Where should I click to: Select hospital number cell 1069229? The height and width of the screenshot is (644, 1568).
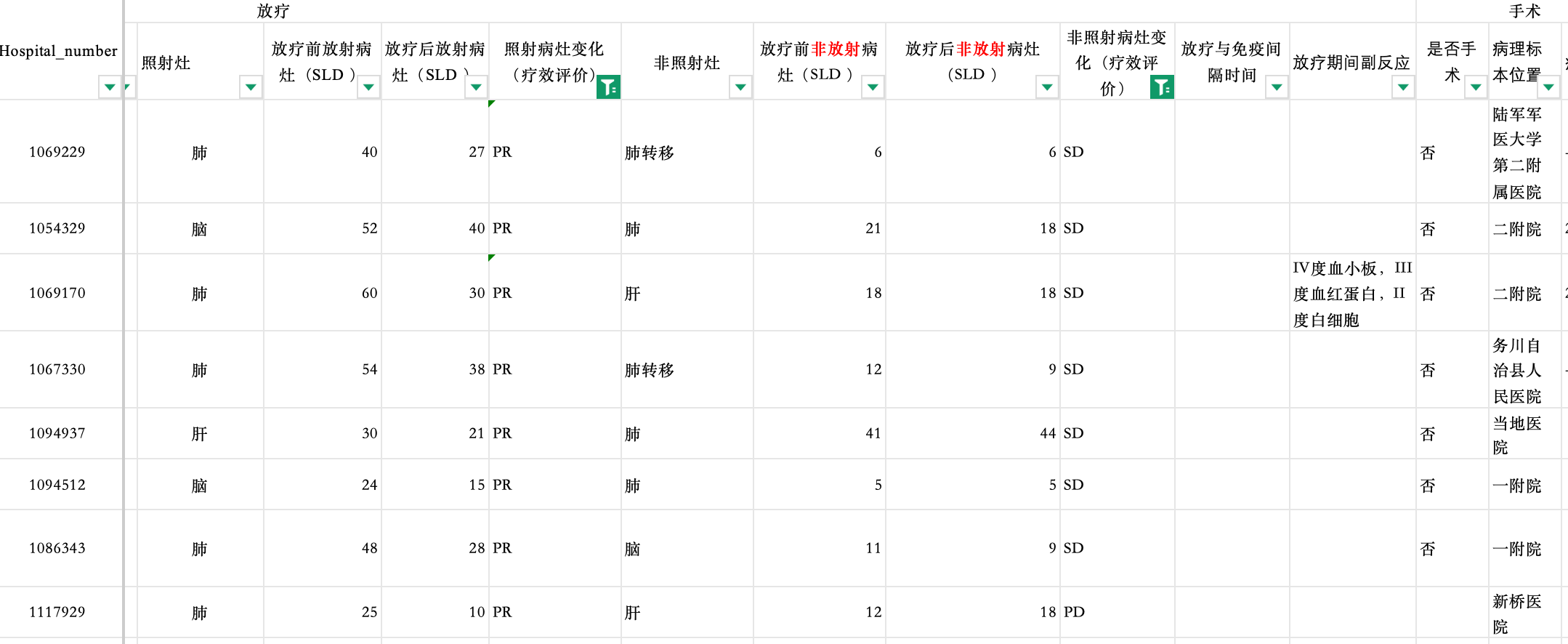coord(57,152)
